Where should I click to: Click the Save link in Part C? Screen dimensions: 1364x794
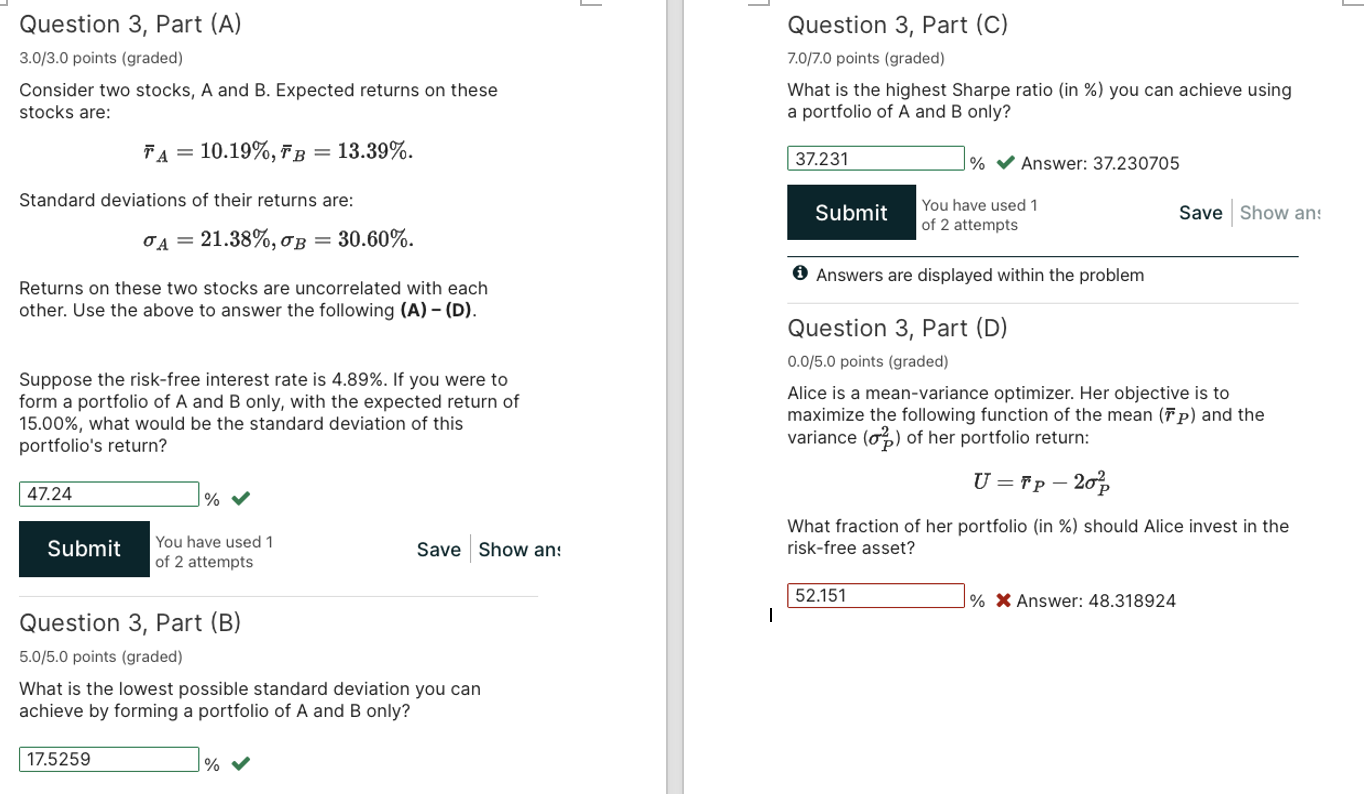(x=1201, y=212)
